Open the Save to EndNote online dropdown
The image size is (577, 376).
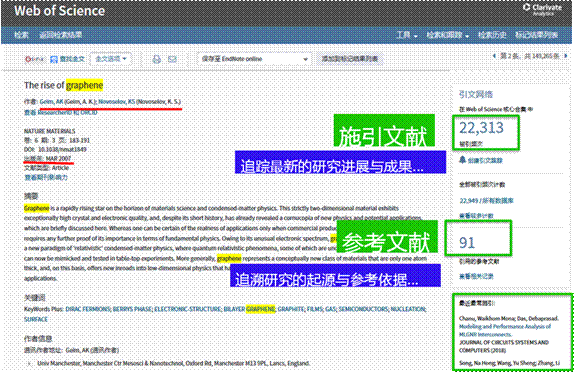[x=255, y=59]
